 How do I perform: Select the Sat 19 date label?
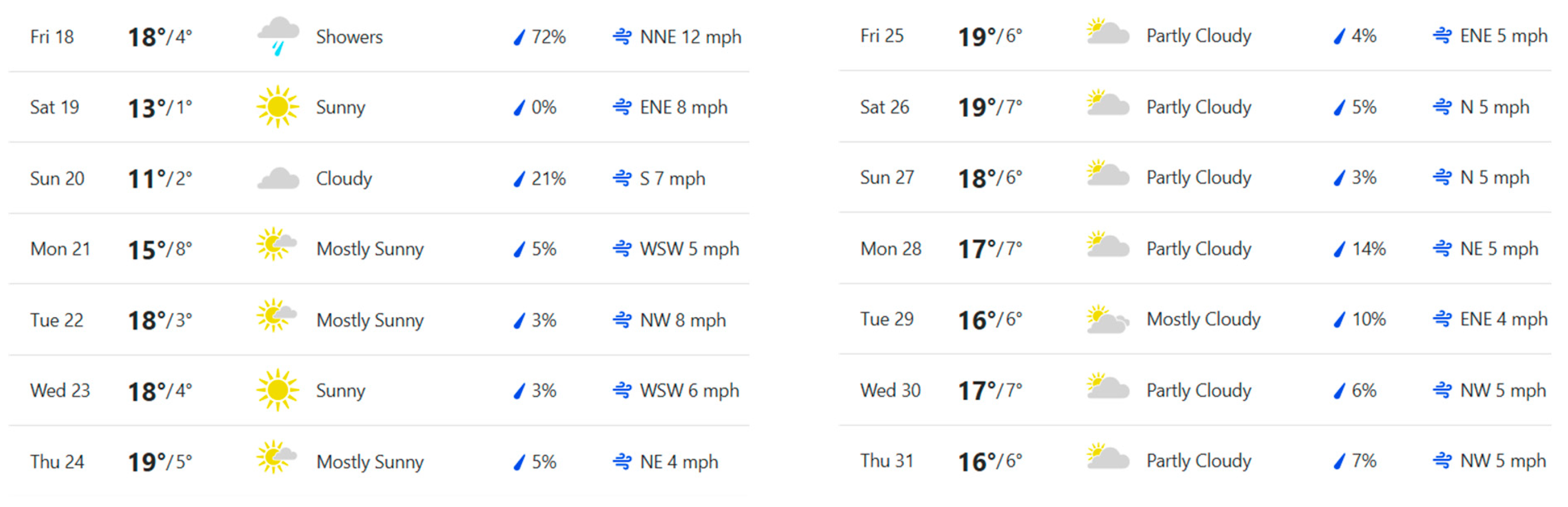point(54,108)
